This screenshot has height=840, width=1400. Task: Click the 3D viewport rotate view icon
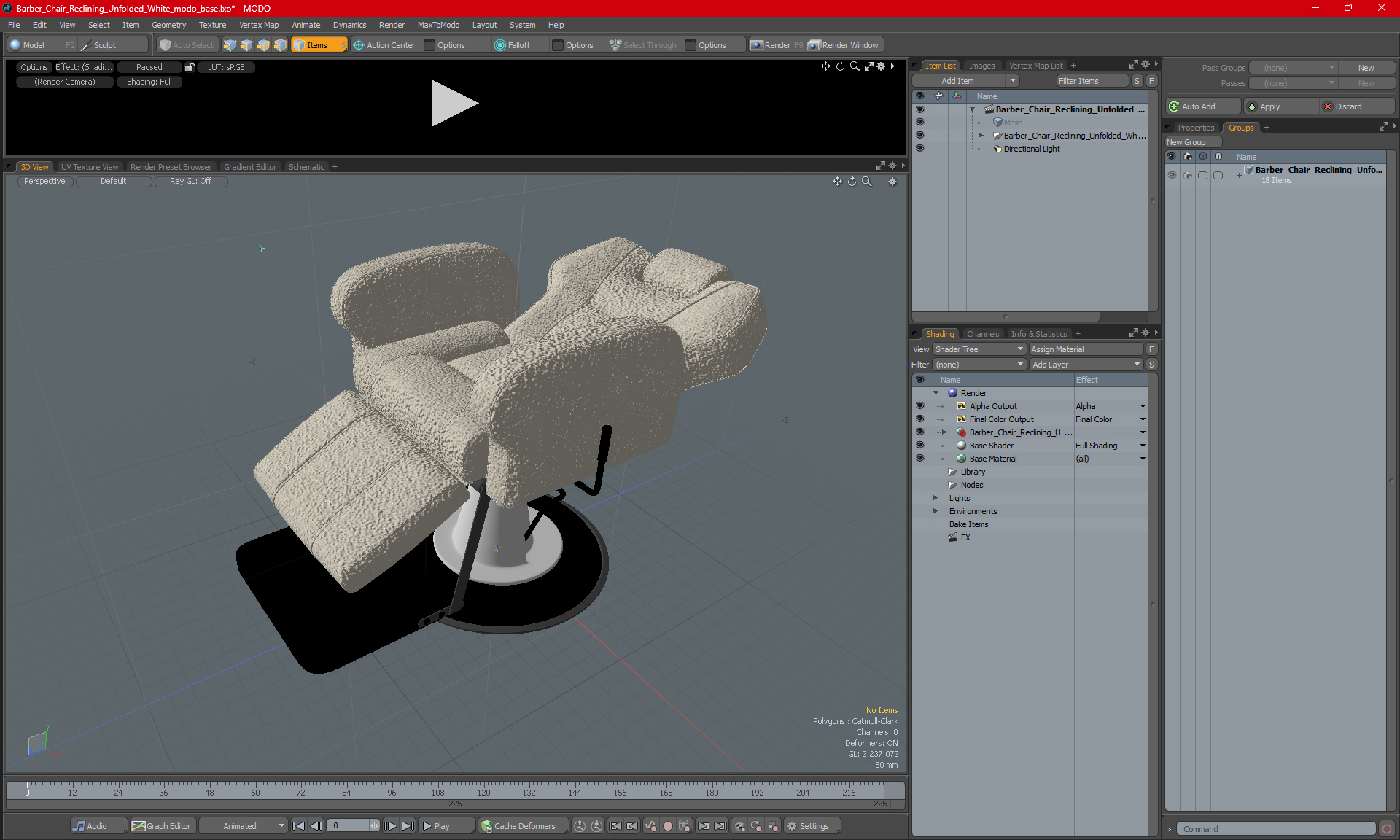tap(852, 182)
